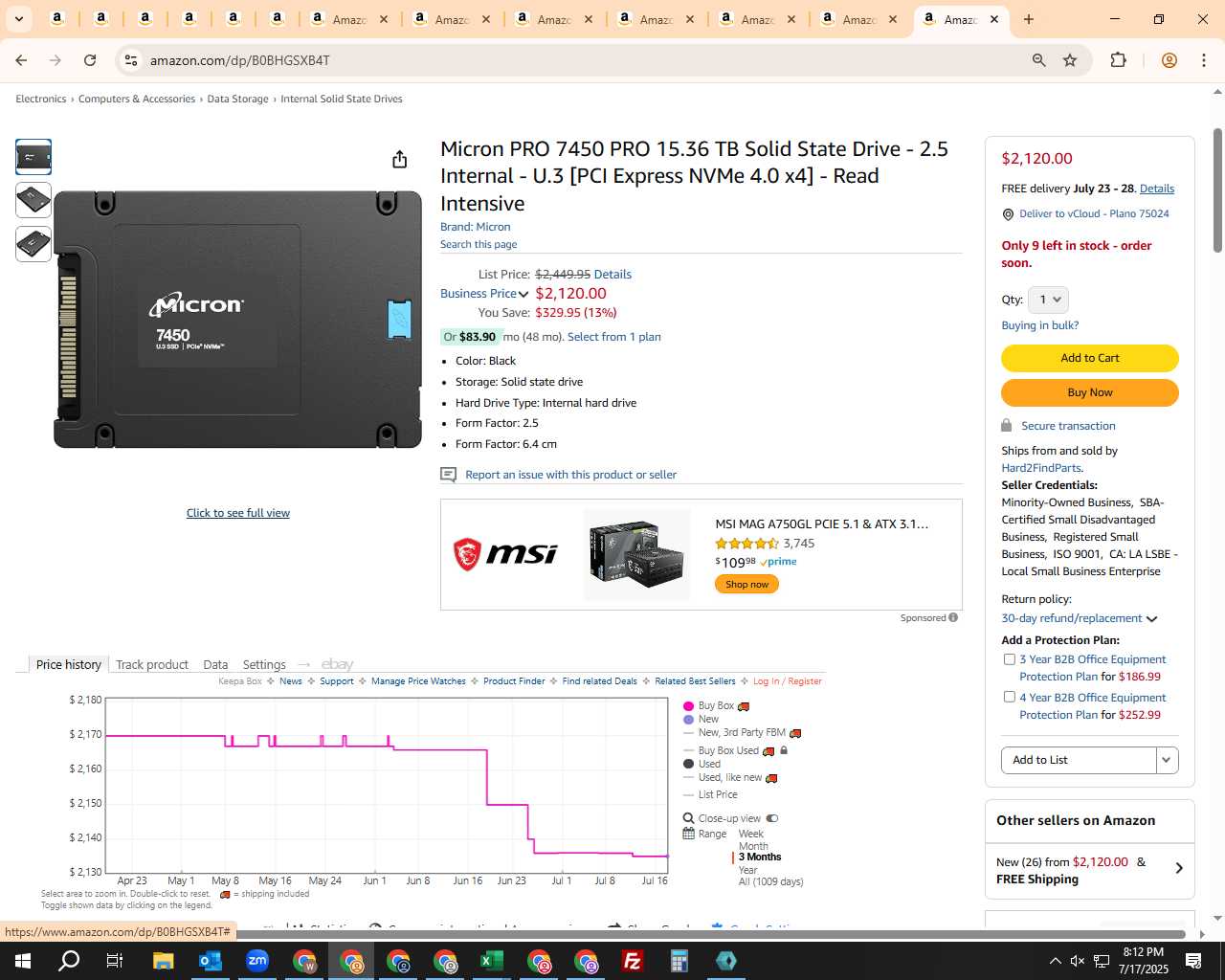Open FileZilla from taskbar
The image size is (1225, 980).
pyautogui.click(x=633, y=961)
